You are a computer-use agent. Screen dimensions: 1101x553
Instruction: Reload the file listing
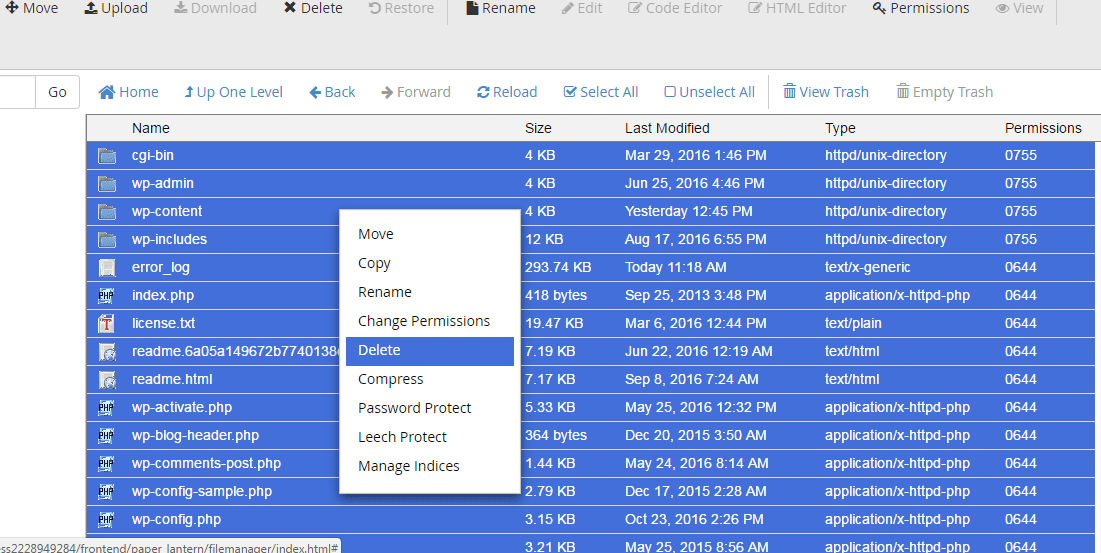click(507, 92)
